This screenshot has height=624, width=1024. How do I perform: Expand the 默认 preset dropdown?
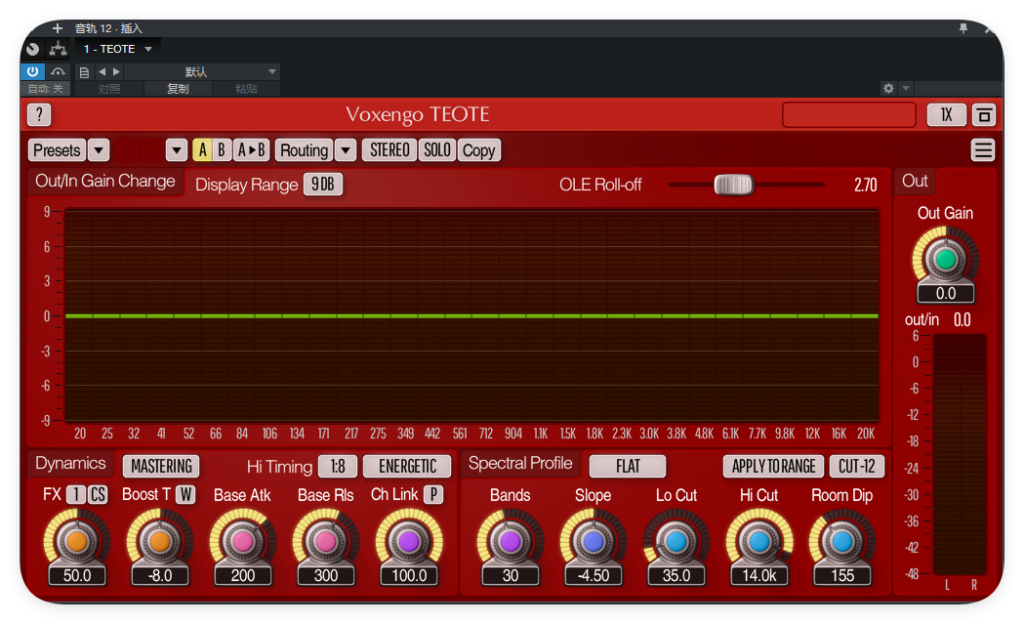point(202,72)
